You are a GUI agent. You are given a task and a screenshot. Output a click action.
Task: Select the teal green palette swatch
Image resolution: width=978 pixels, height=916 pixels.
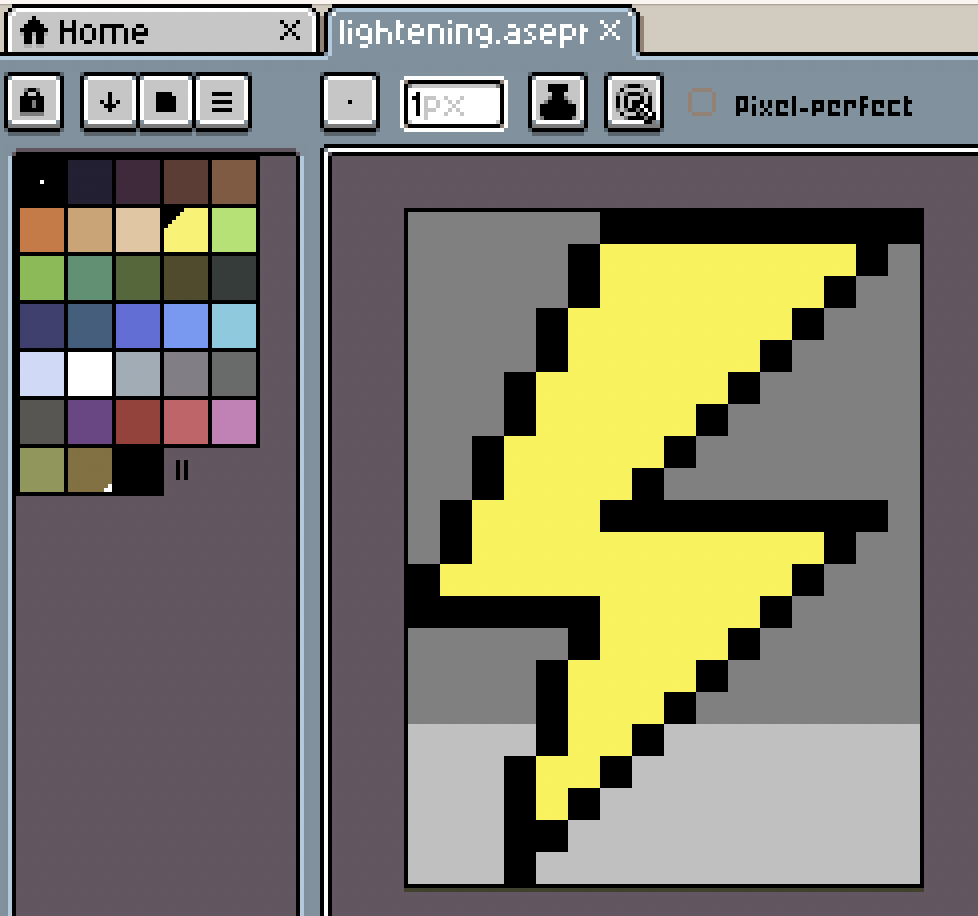90,277
